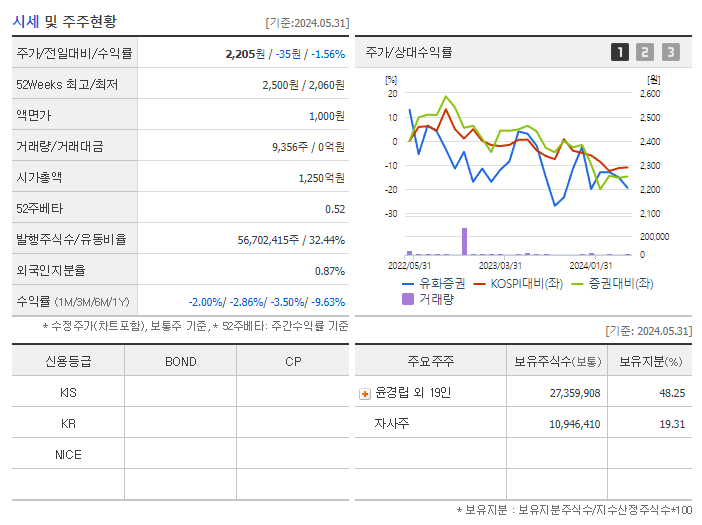This screenshot has width=702, height=525.
Task: Select KR rating row label
Action: [68, 424]
